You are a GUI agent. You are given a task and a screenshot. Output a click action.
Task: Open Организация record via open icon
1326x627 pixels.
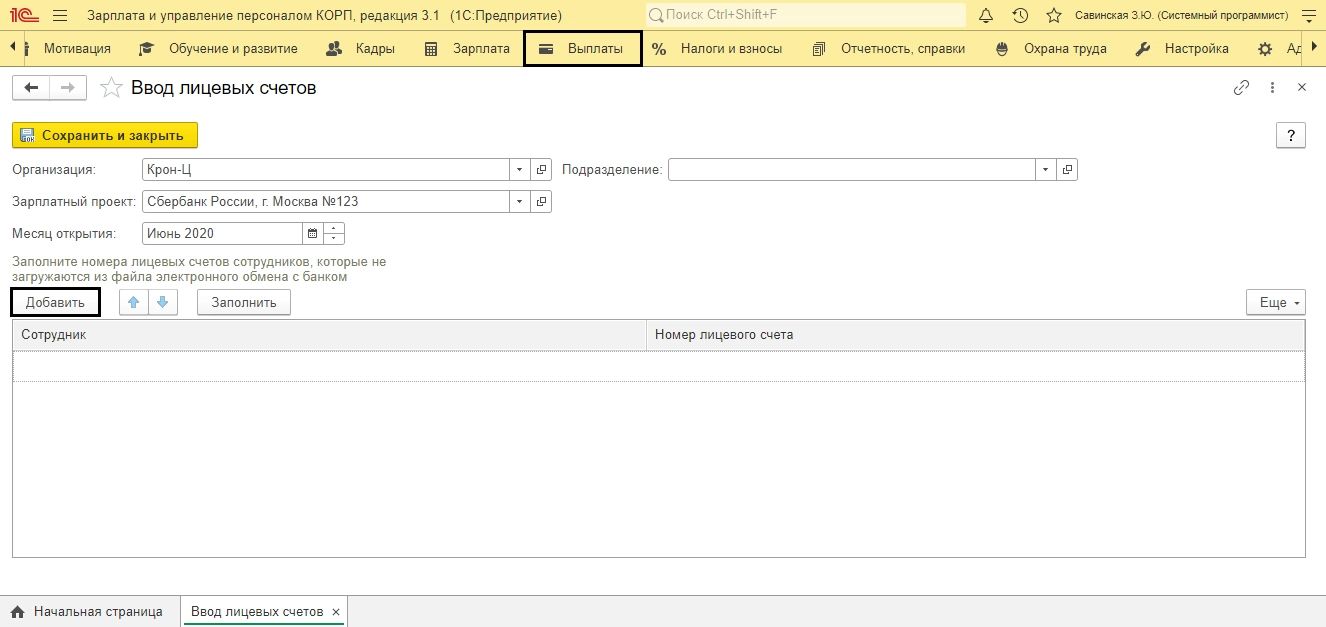[541, 170]
